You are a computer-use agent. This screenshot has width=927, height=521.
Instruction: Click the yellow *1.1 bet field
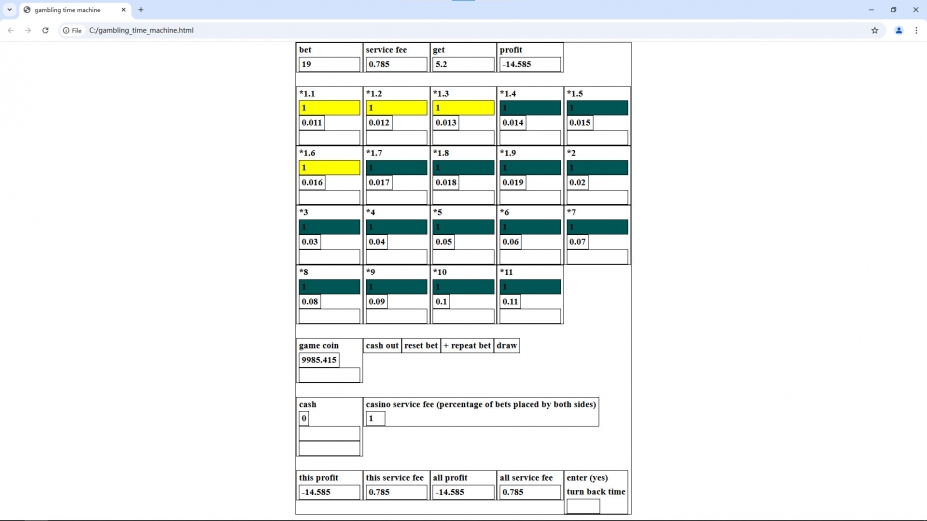[329, 108]
